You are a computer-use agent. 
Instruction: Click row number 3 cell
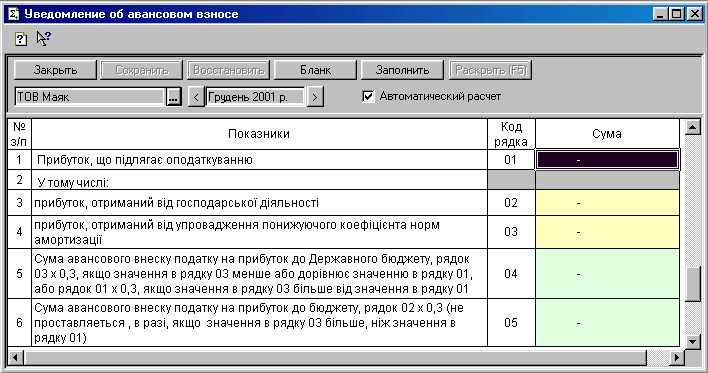pos(19,203)
